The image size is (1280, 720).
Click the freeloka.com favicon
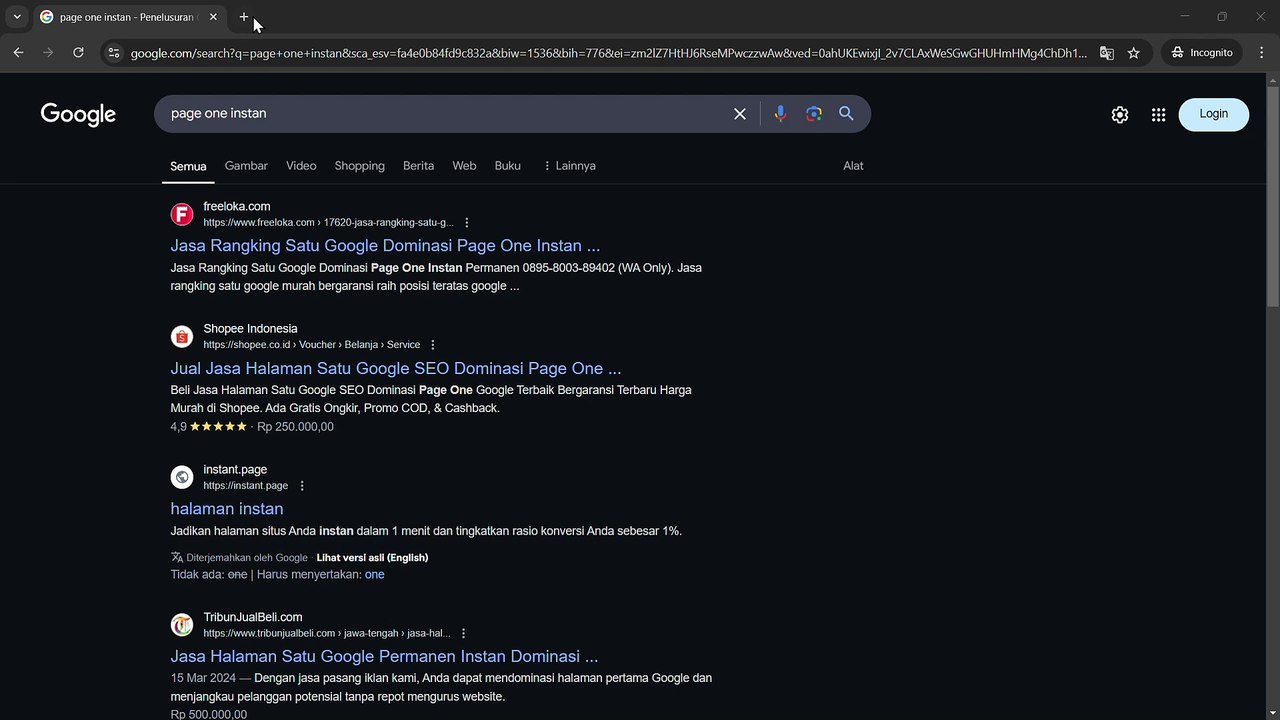[182, 214]
